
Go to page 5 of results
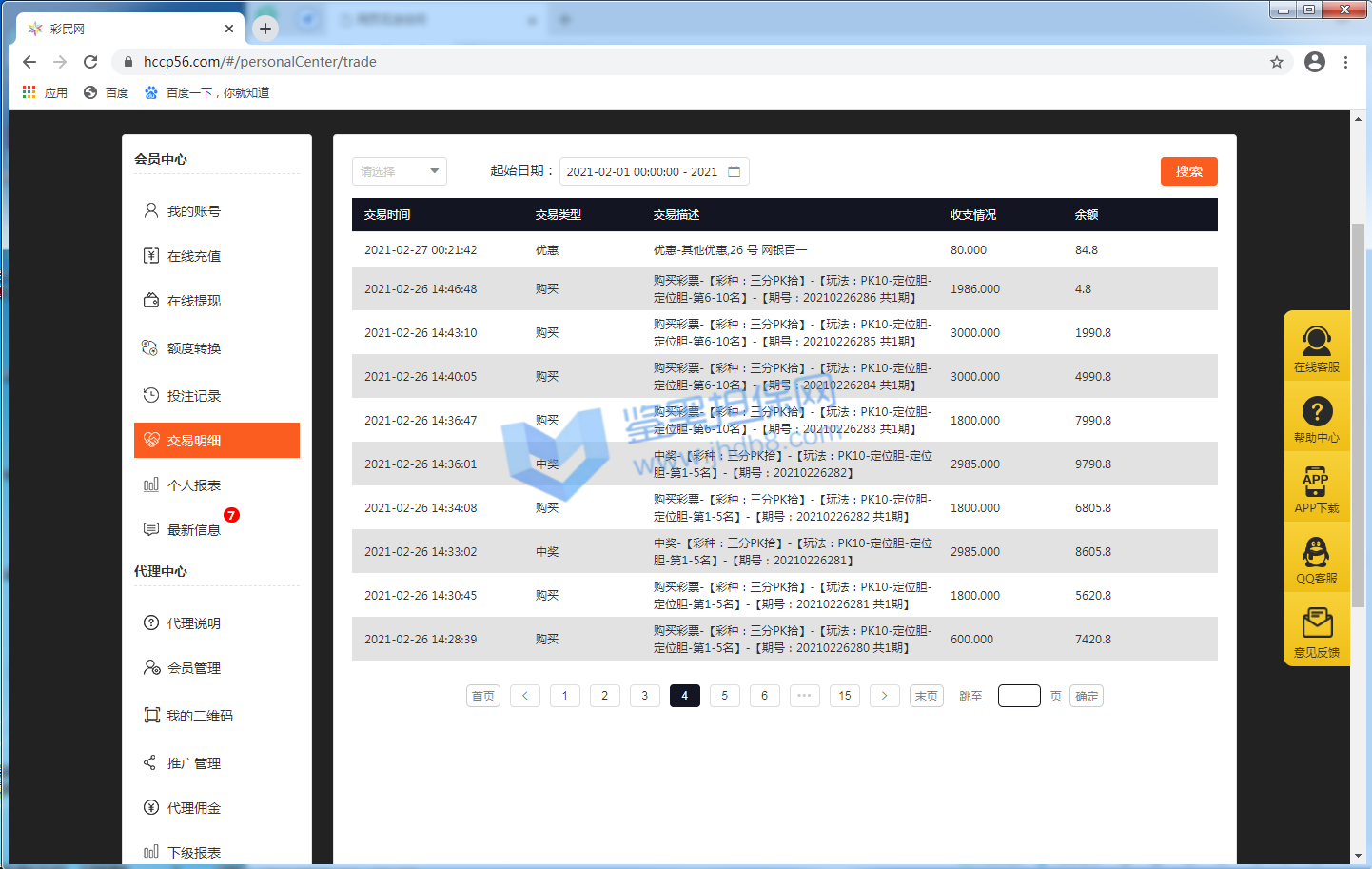pos(724,696)
